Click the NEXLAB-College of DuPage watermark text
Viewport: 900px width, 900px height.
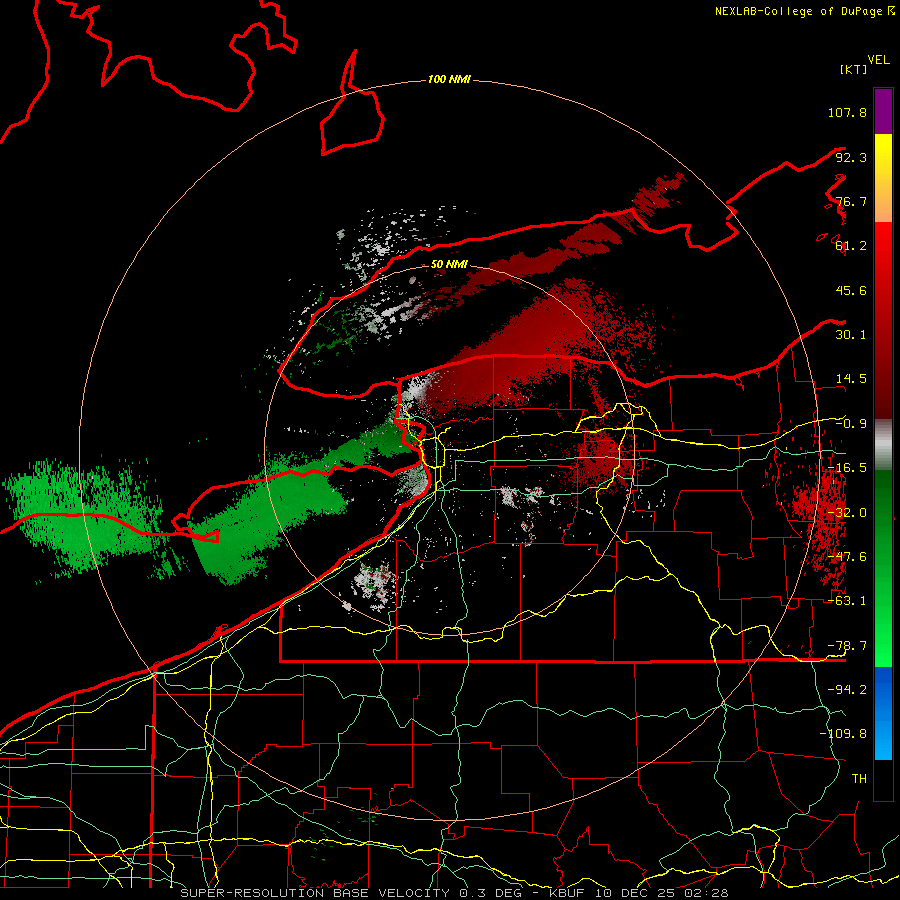pyautogui.click(x=804, y=11)
